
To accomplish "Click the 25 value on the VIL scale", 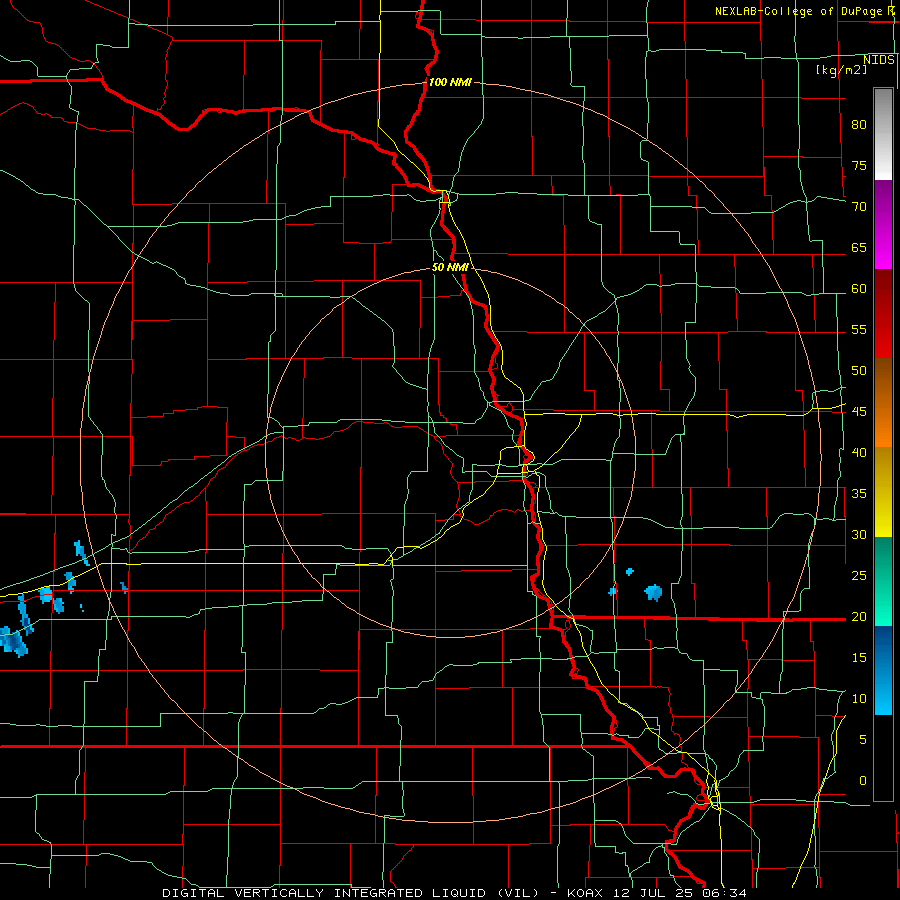I will point(859,575).
